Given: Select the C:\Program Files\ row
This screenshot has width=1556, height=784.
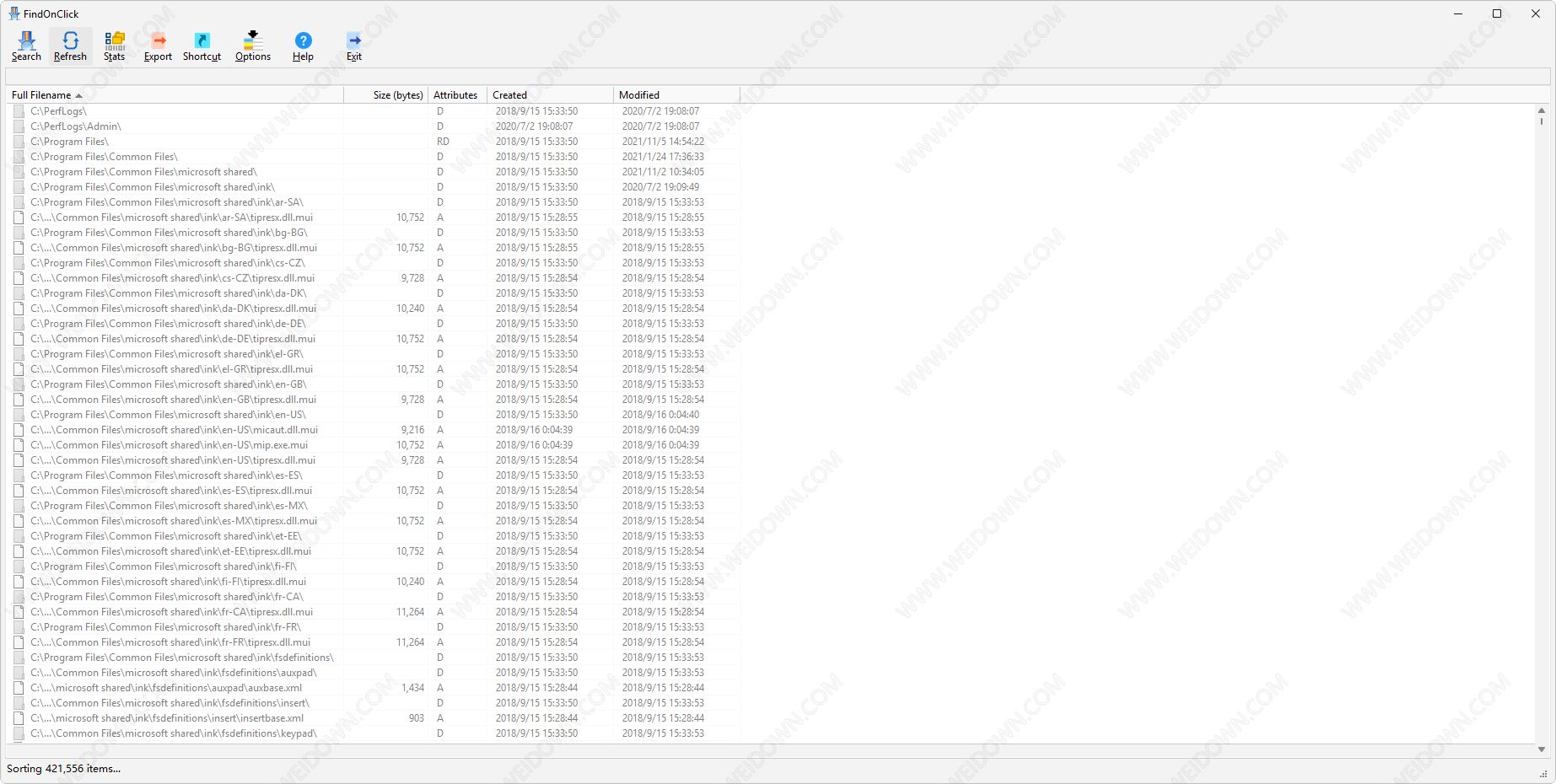Looking at the screenshot, I should [374, 142].
